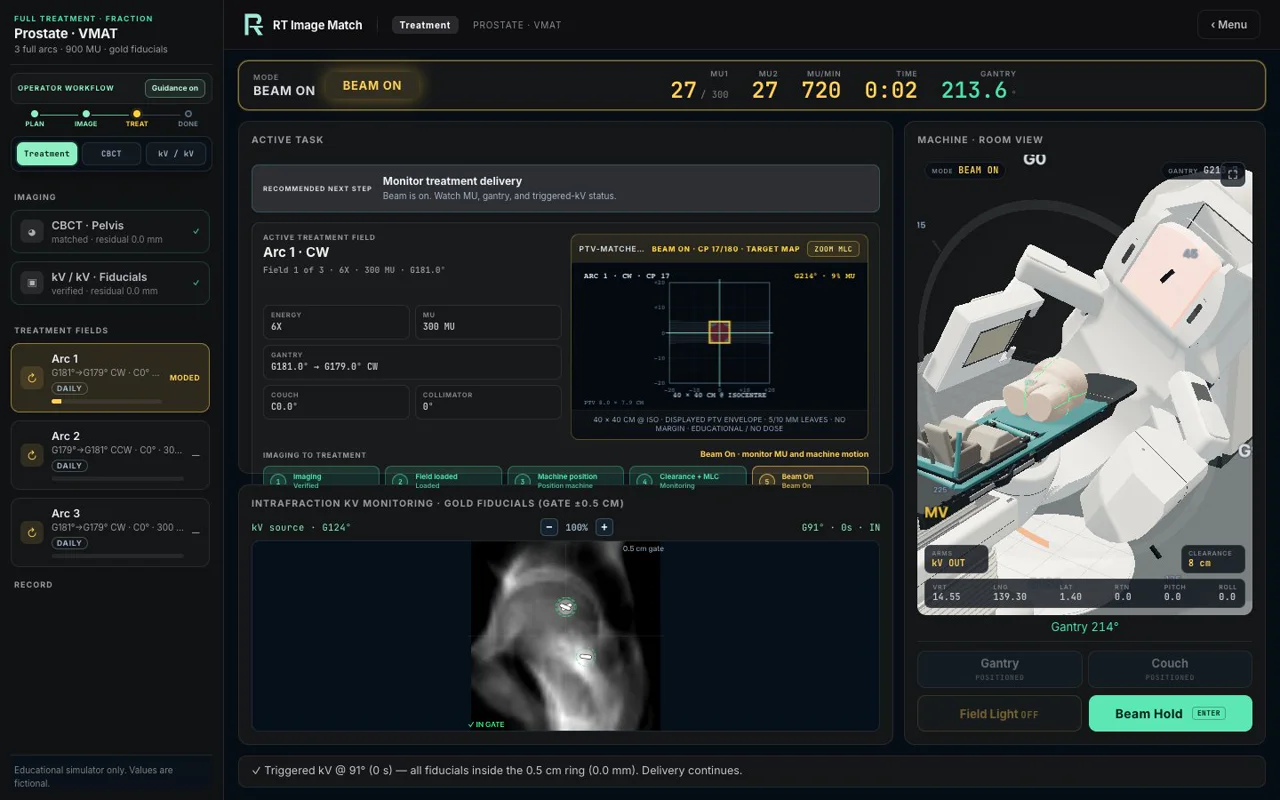The width and height of the screenshot is (1280, 800).
Task: Switch to sidebar Treatment mode tab
Action: click(47, 154)
